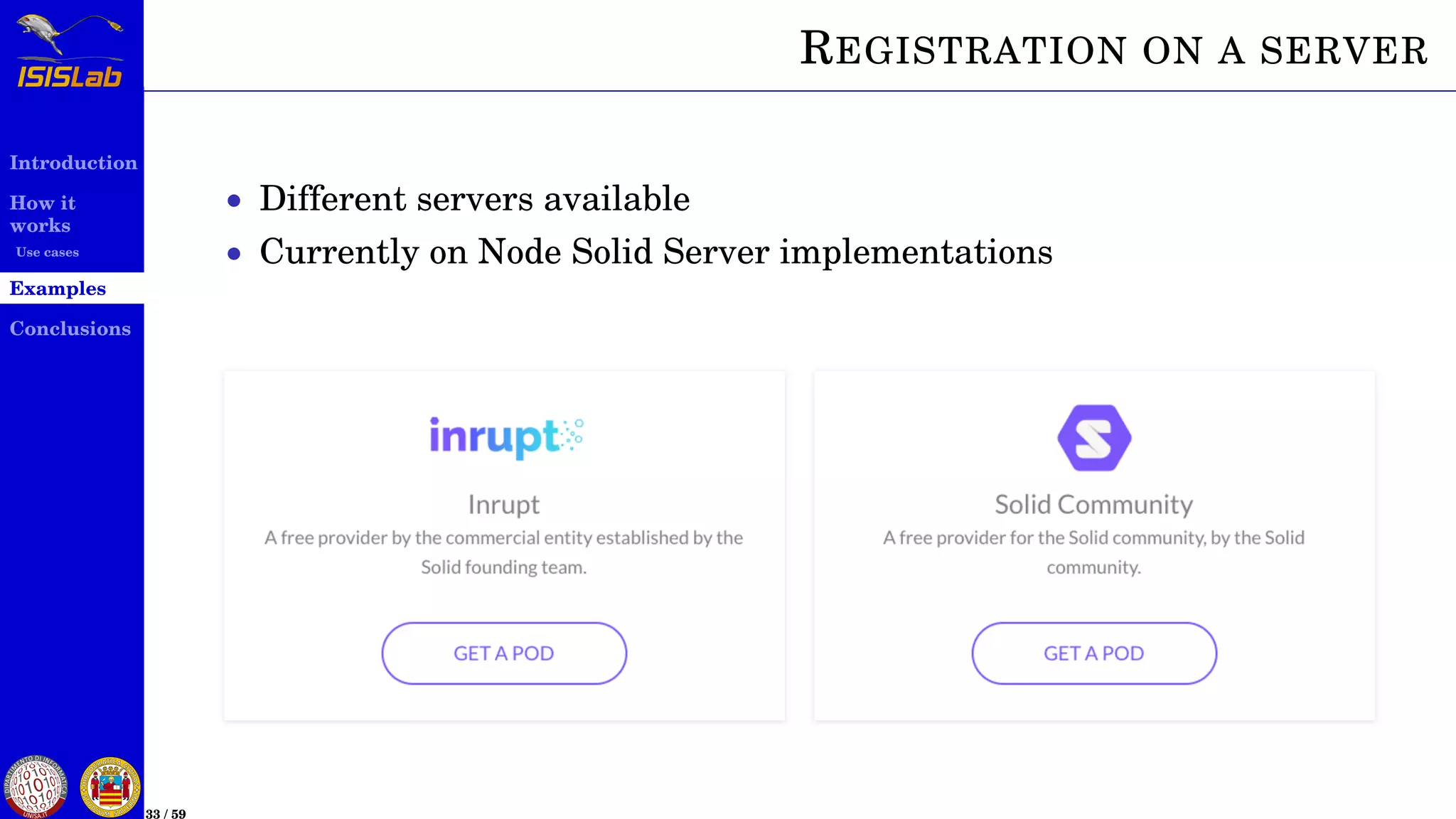The image size is (1456, 819).
Task: Open the Introduction section
Action: [x=73, y=163]
